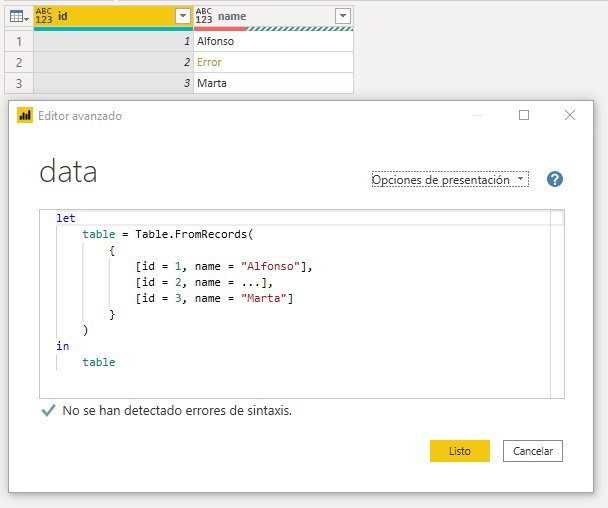Select row number 3 header

19,83
